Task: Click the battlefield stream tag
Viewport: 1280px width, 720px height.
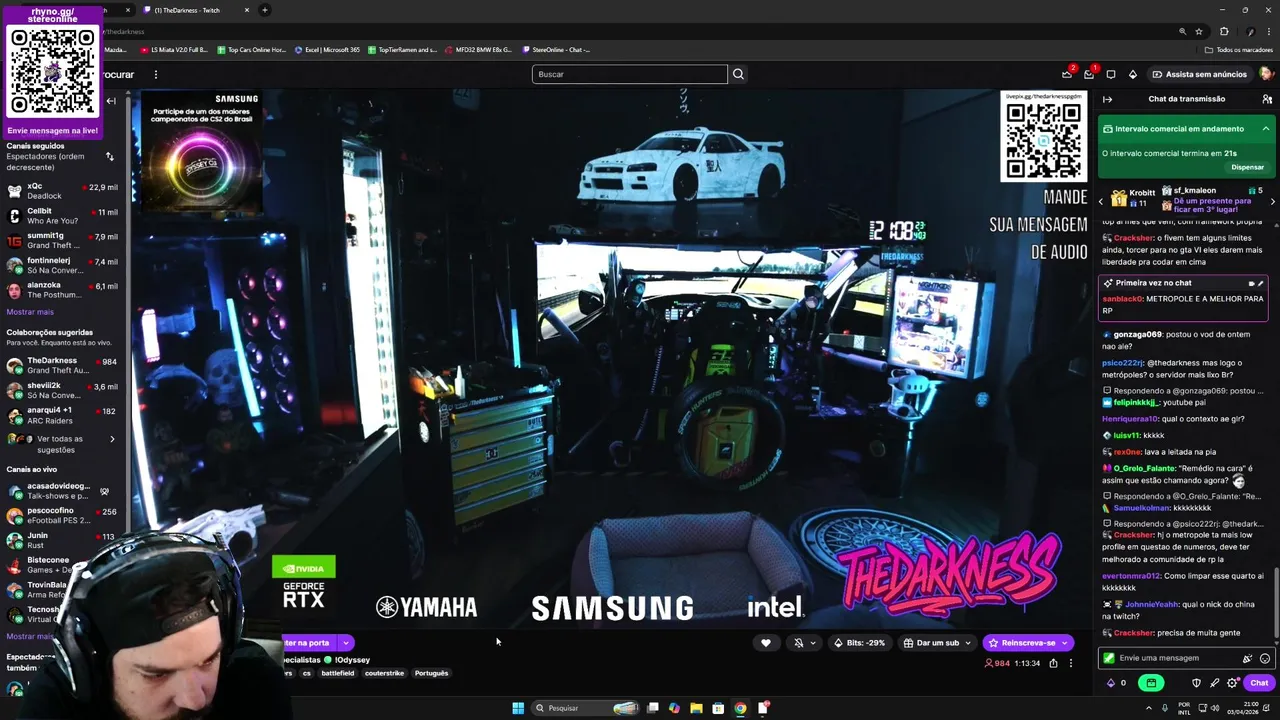Action: click(338, 673)
